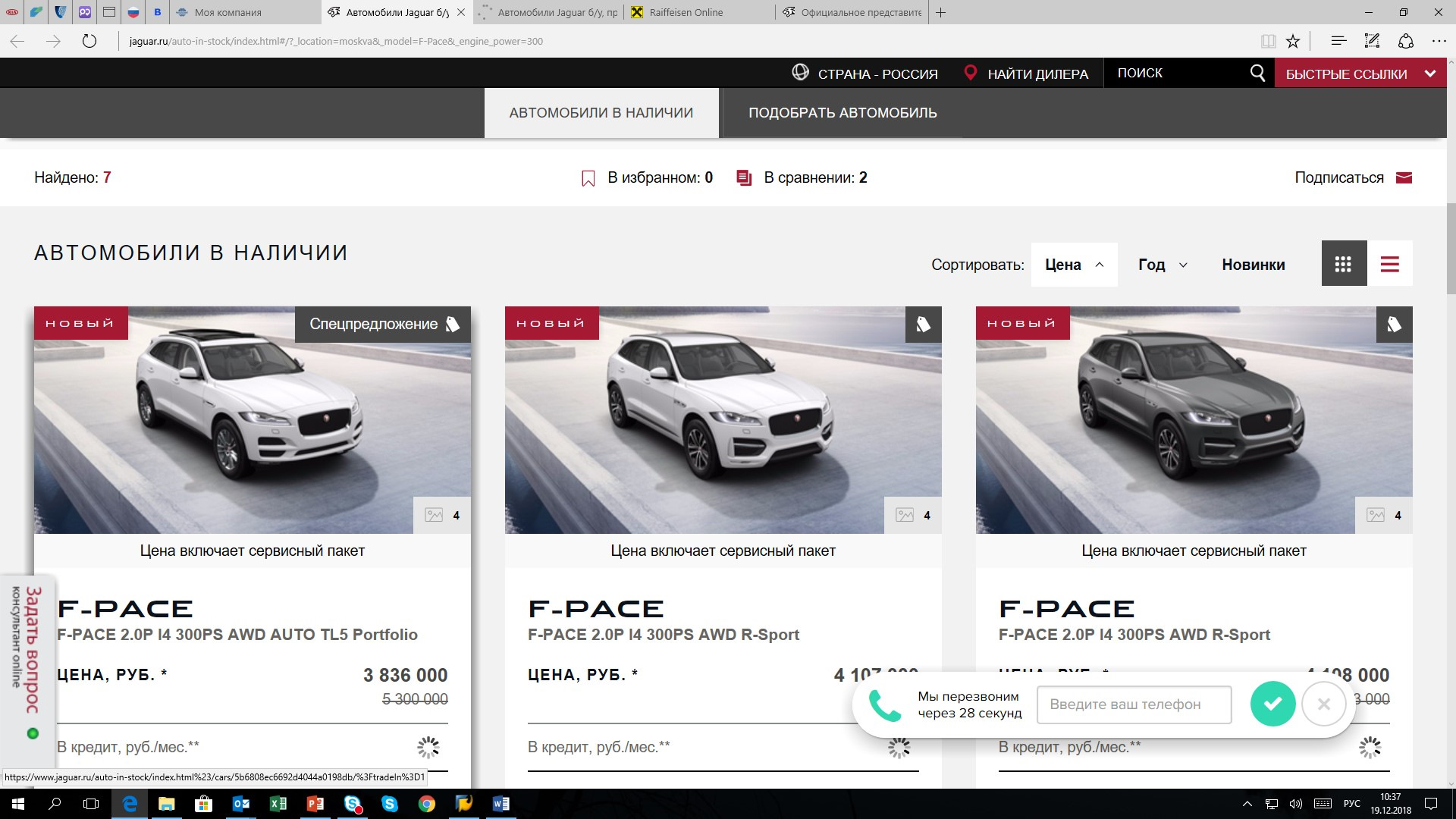Focus the Введите ваш телефон field

click(x=1134, y=704)
